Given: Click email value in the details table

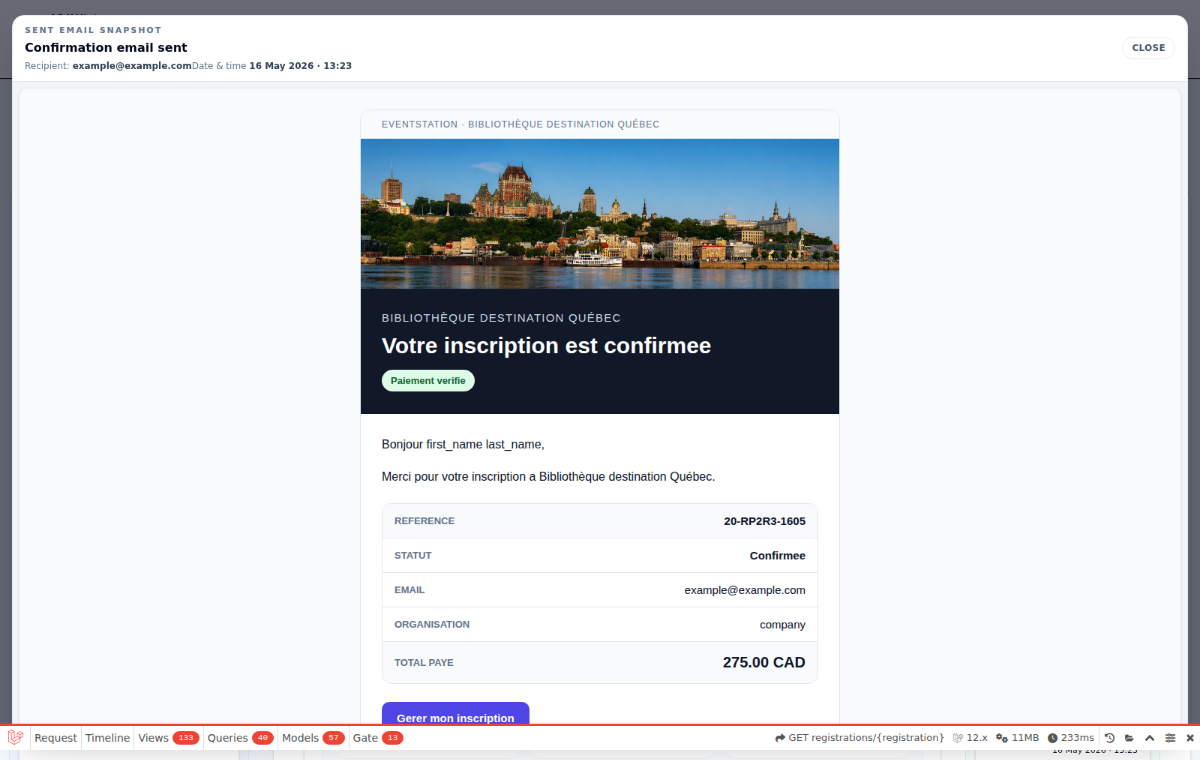Looking at the screenshot, I should click(x=745, y=590).
